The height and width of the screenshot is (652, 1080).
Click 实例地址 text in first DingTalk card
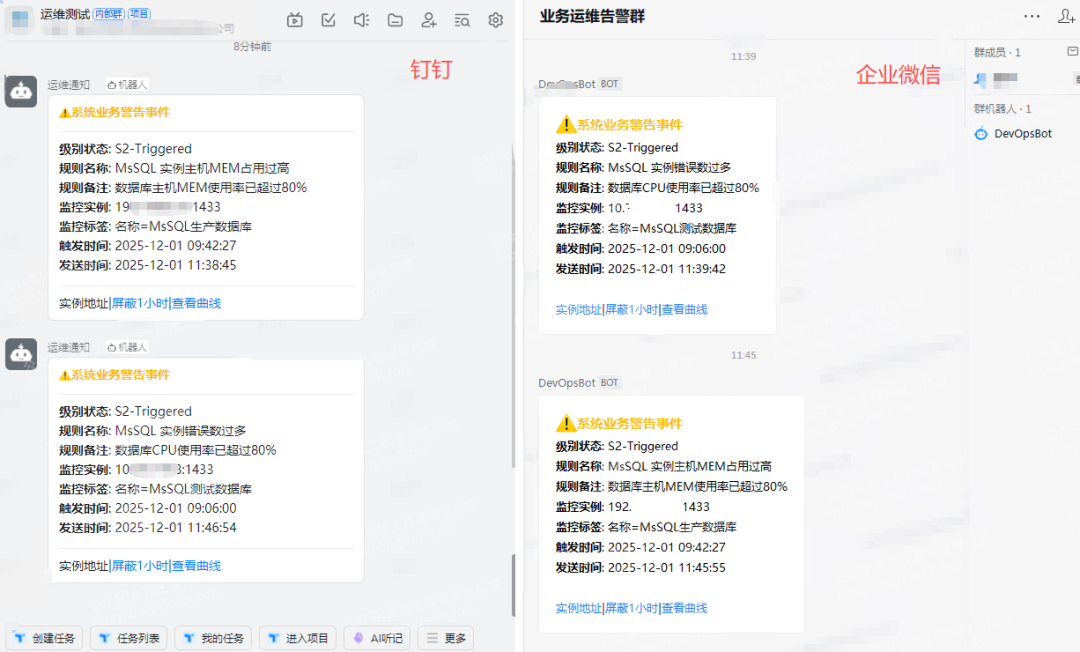tap(83, 303)
